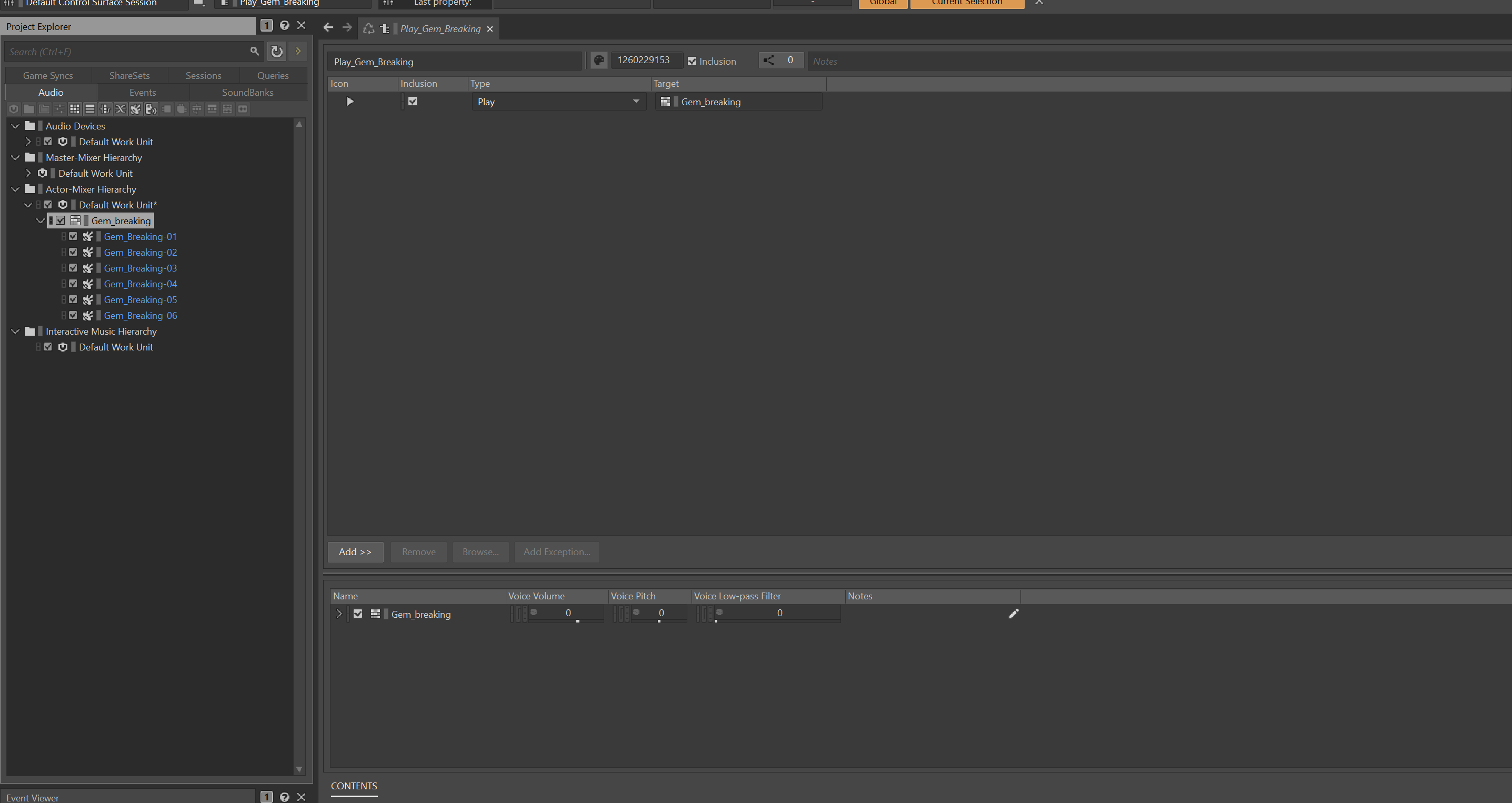Toggle the Inclusion checkbox beside the event ID
1512x803 pixels.
[x=692, y=61]
